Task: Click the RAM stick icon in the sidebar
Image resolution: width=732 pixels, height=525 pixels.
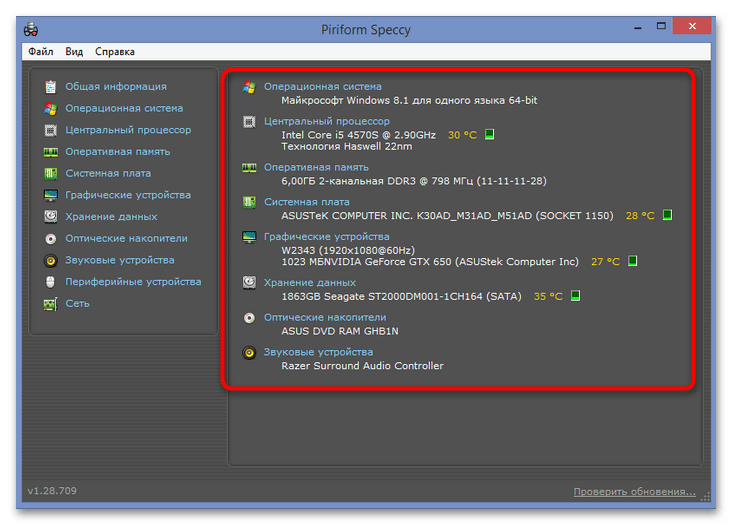Action: (x=50, y=152)
